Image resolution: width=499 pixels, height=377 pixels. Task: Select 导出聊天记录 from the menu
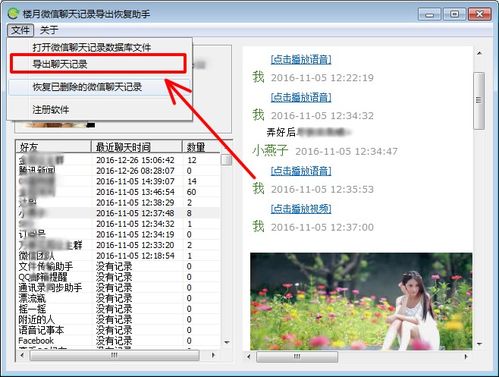98,63
